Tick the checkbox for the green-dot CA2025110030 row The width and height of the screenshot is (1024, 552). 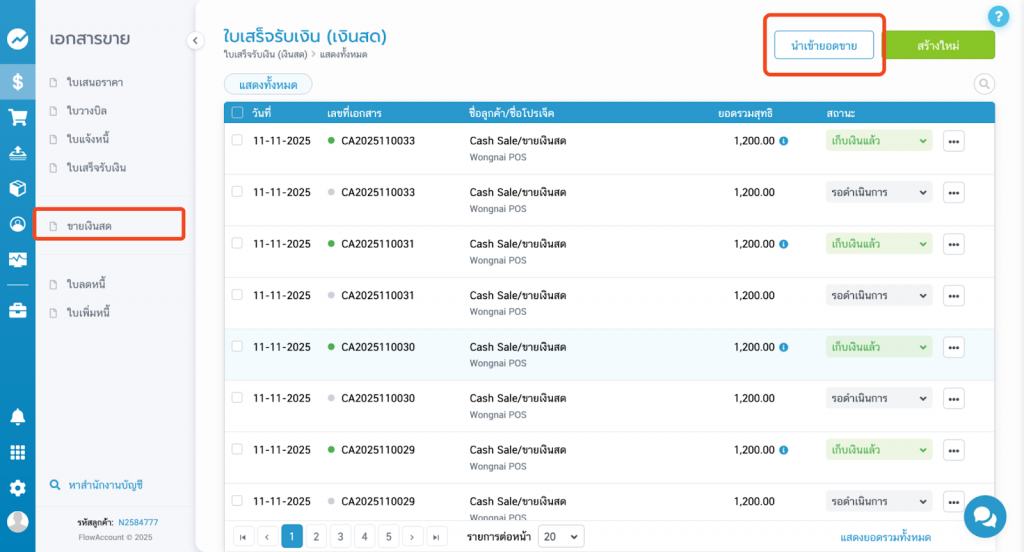pyautogui.click(x=237, y=347)
